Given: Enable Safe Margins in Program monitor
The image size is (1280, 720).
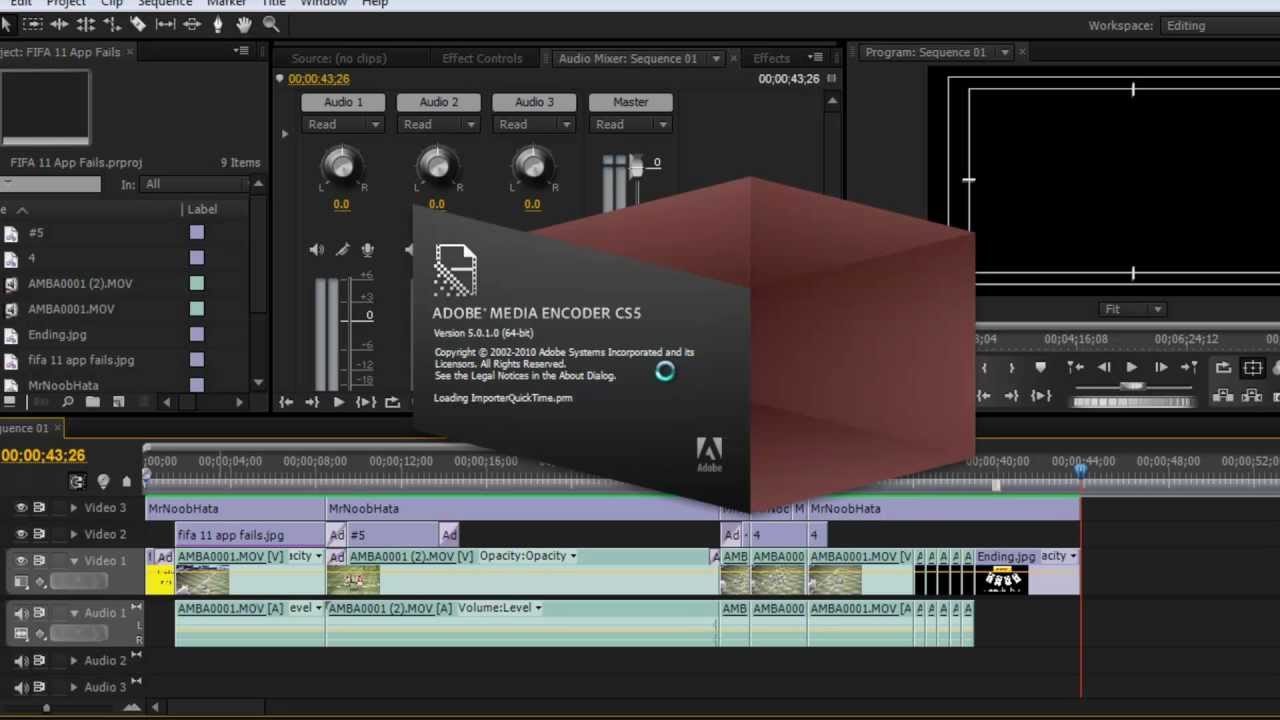Looking at the screenshot, I should click(1252, 368).
